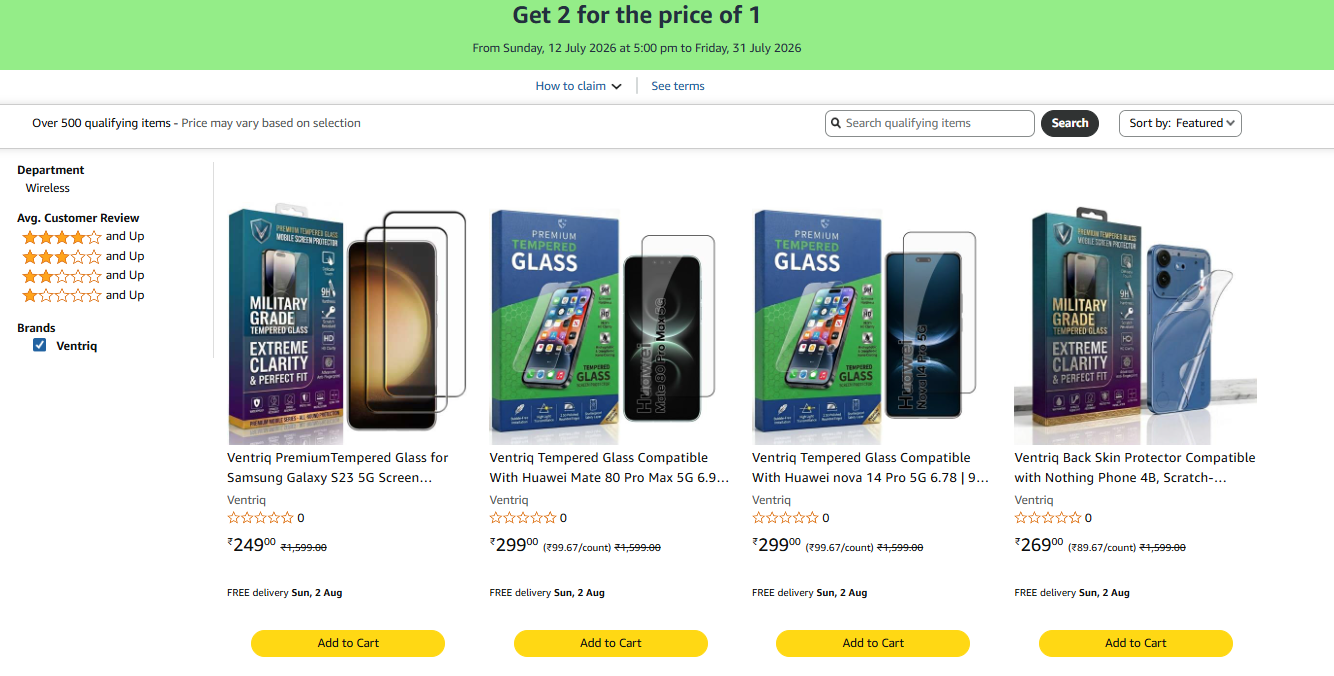Add Nothing Phone 4B skin protector to cart
The height and width of the screenshot is (676, 1334).
coord(1136,643)
